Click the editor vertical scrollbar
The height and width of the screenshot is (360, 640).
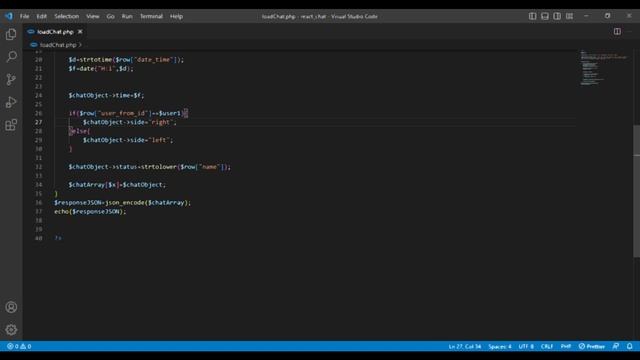[637, 191]
